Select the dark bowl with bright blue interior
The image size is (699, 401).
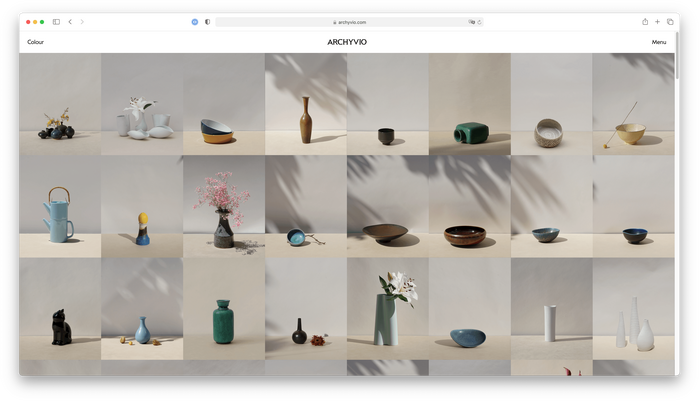coord(633,206)
